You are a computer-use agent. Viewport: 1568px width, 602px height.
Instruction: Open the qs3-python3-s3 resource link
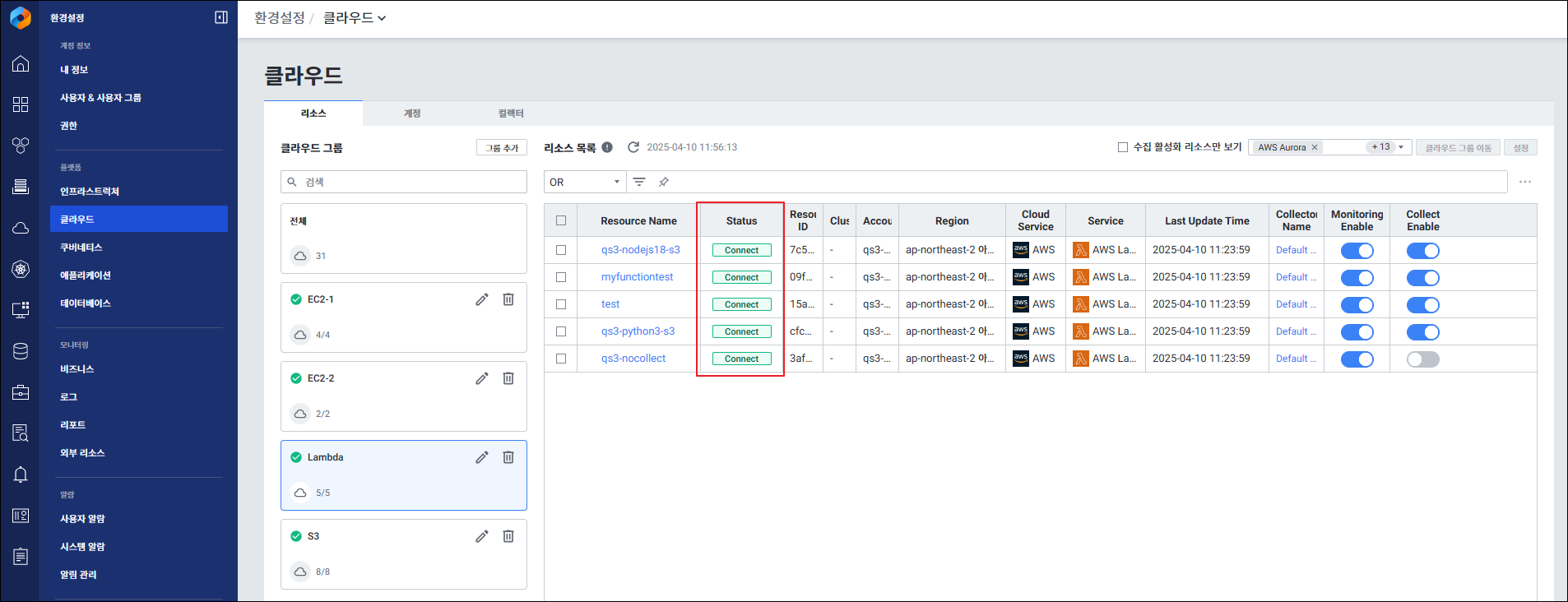point(638,331)
